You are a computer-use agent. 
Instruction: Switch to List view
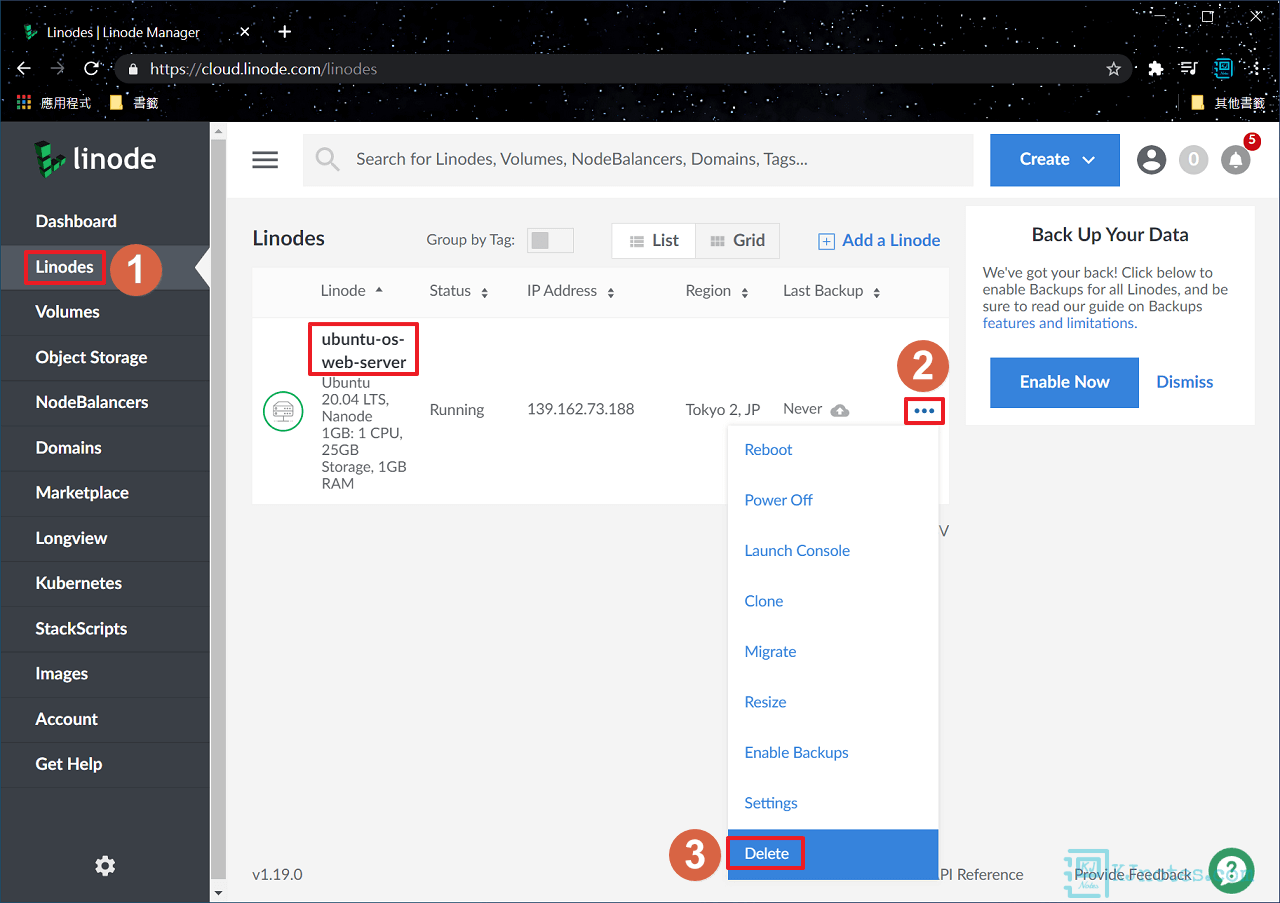click(x=654, y=241)
